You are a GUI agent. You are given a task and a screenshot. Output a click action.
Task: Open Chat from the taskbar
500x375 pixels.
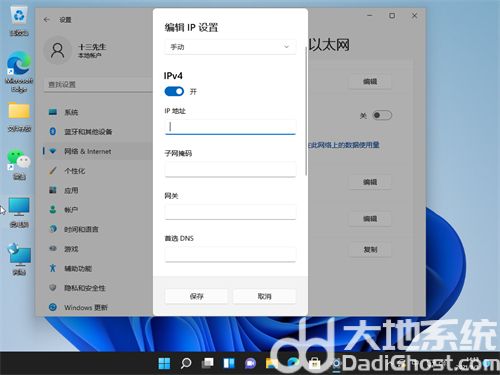coord(250,363)
